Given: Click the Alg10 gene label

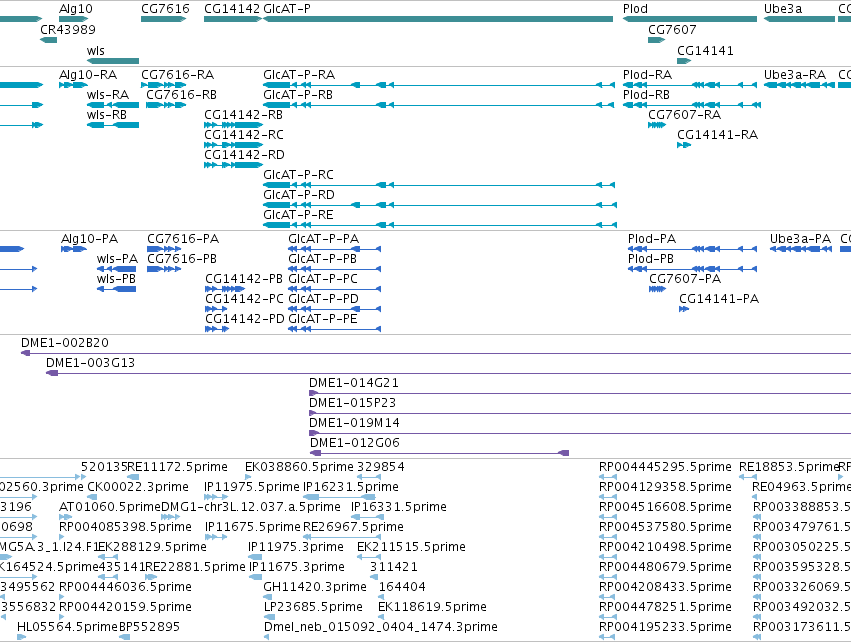Looking at the screenshot, I should coord(75,9).
